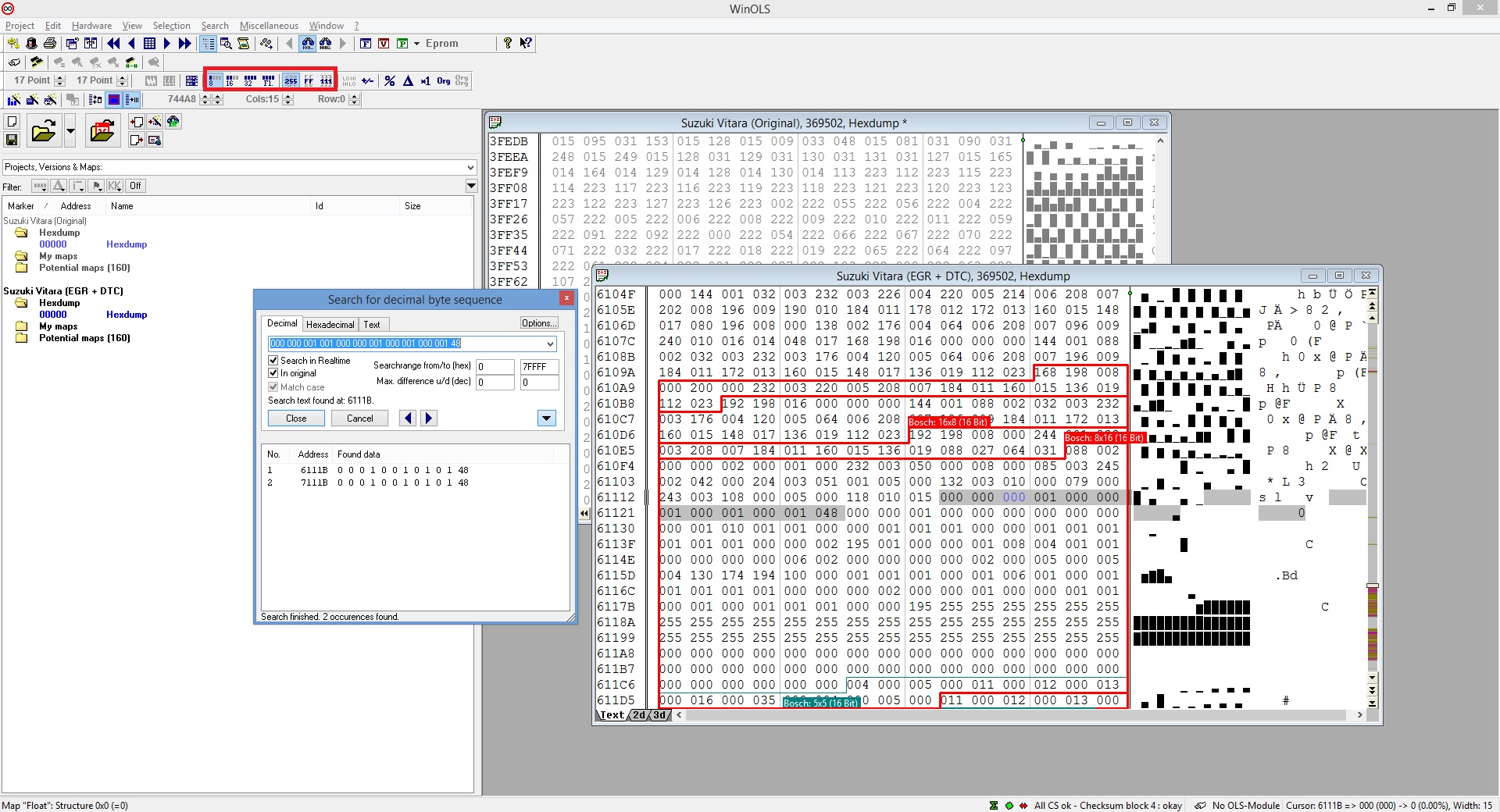
Task: Open filter options arrow at right of Filter row
Action: pyautogui.click(x=471, y=186)
